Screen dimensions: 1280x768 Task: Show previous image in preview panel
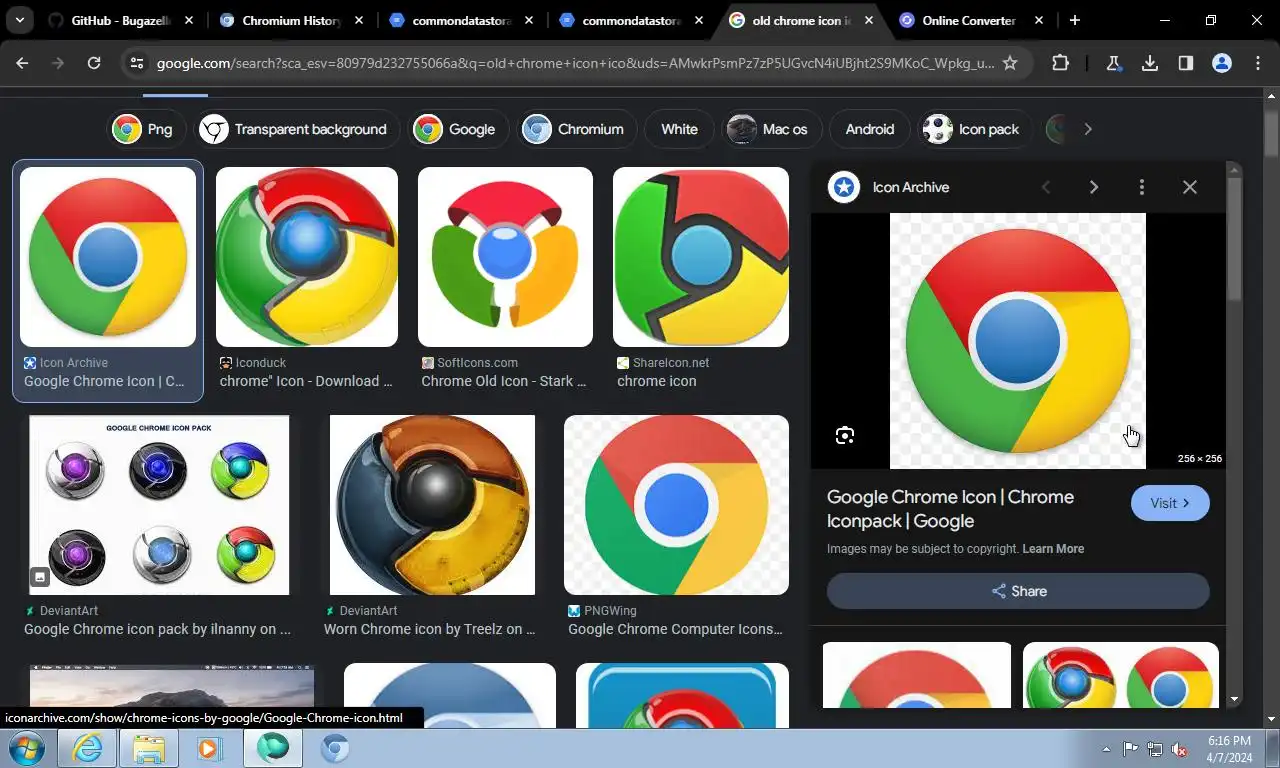(1046, 187)
